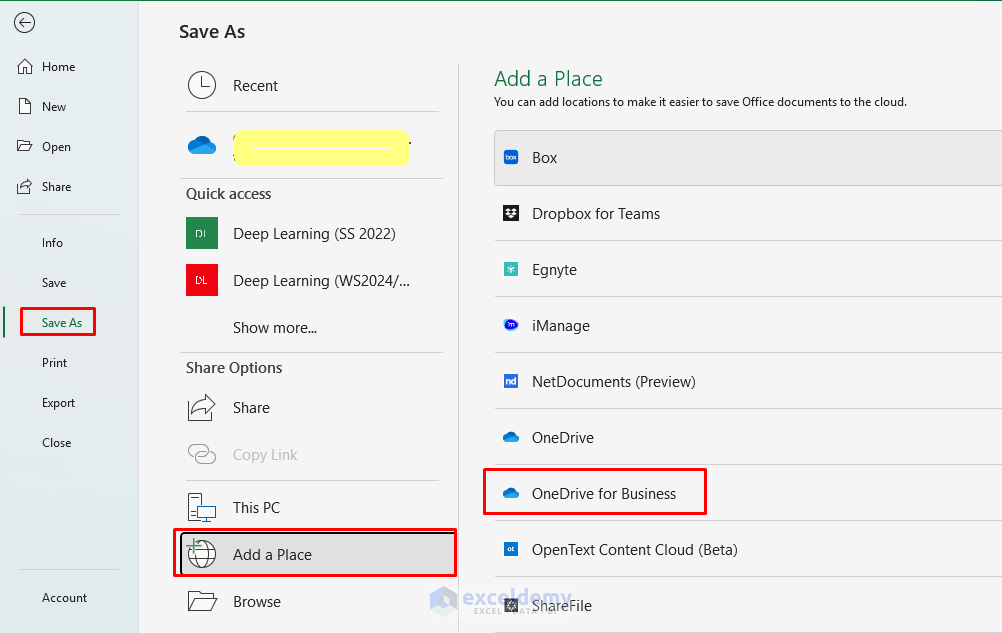Select Save As in the sidebar
The height and width of the screenshot is (633, 1002).
pos(61,323)
